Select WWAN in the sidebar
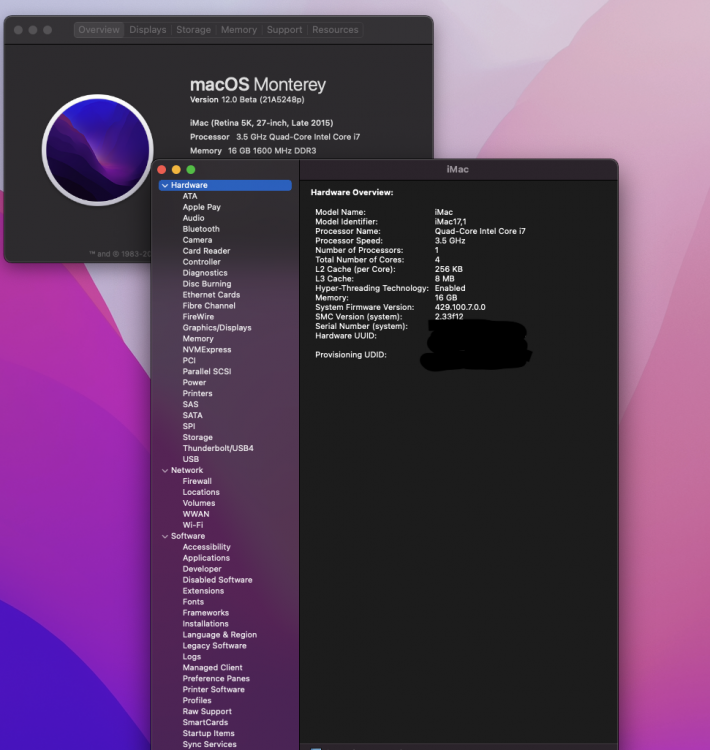The height and width of the screenshot is (750, 710). pos(196,515)
